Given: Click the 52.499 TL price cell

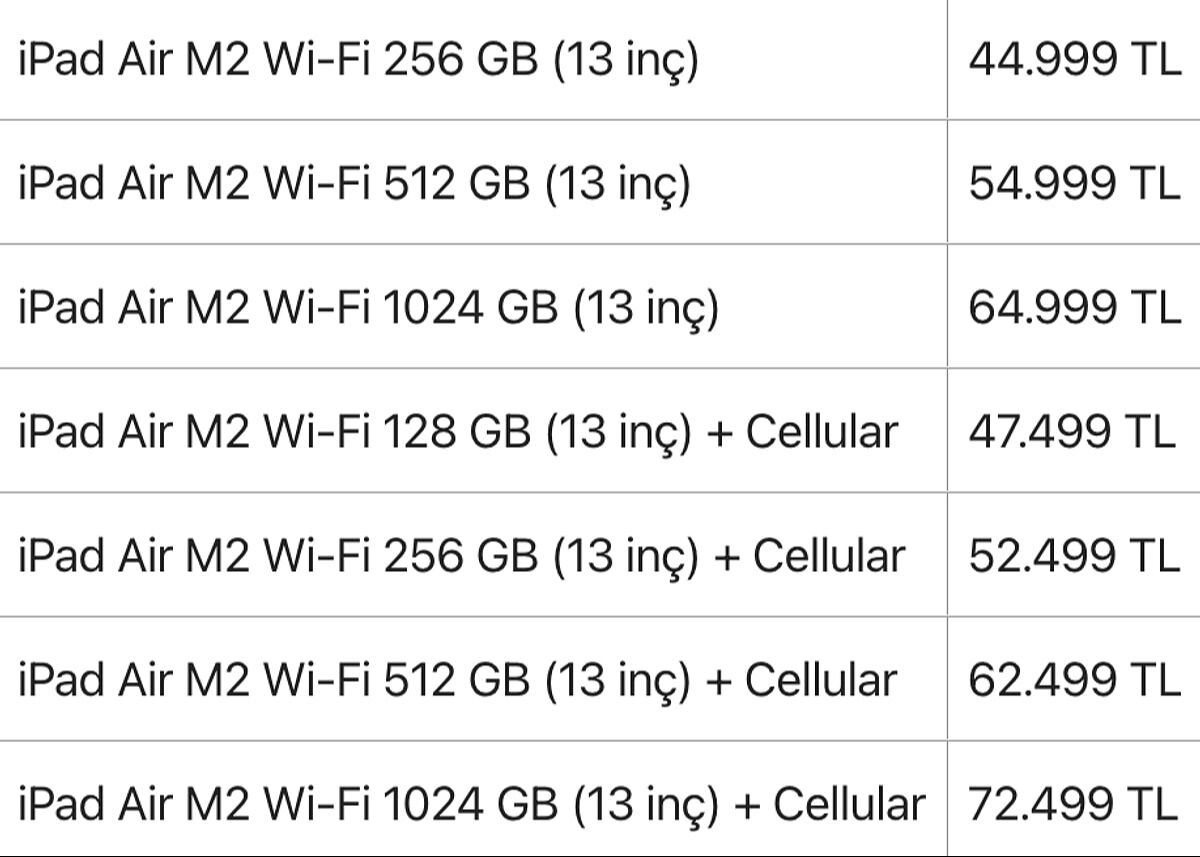Looking at the screenshot, I should coord(1073,556).
